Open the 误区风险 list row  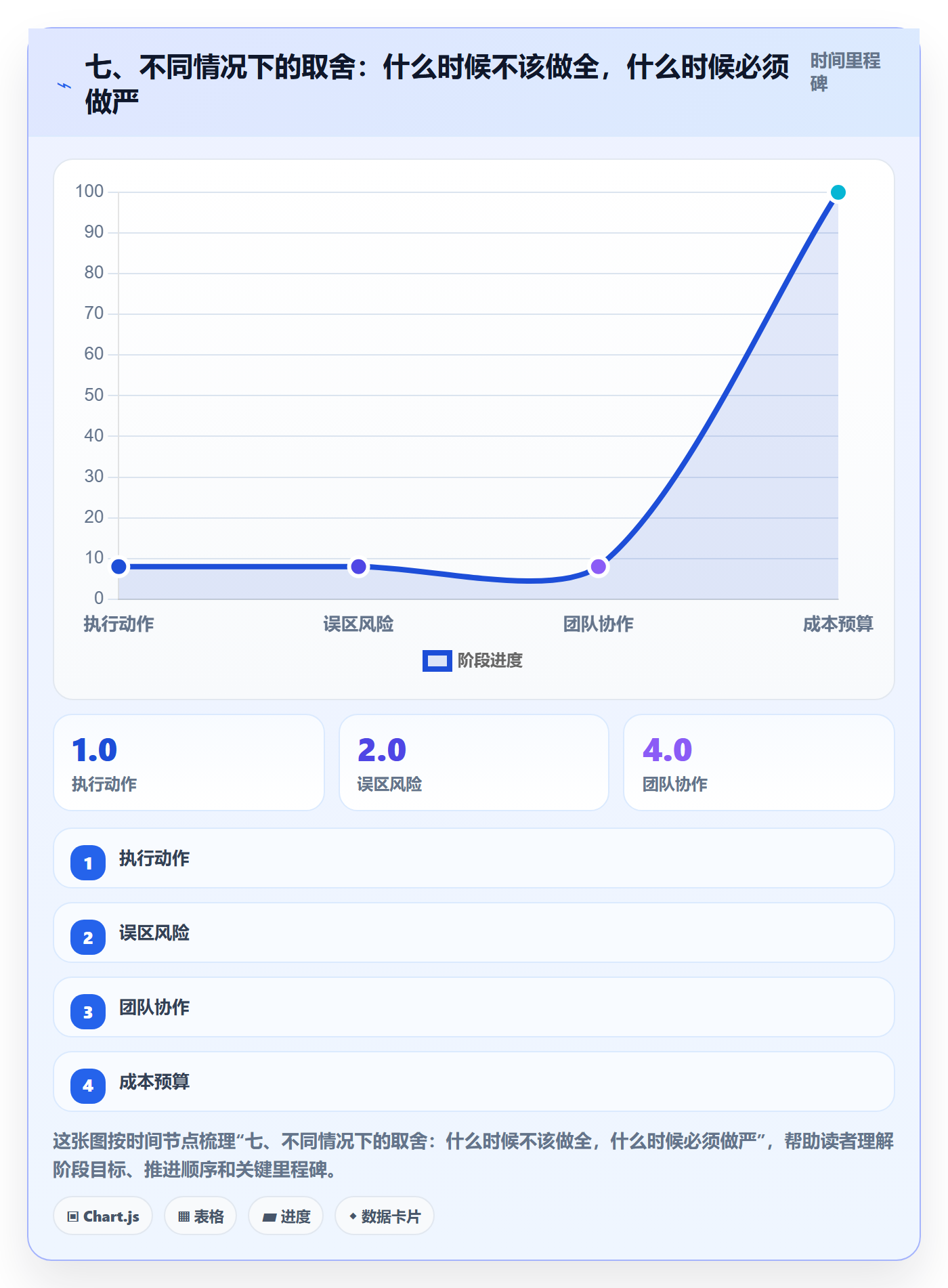(474, 932)
